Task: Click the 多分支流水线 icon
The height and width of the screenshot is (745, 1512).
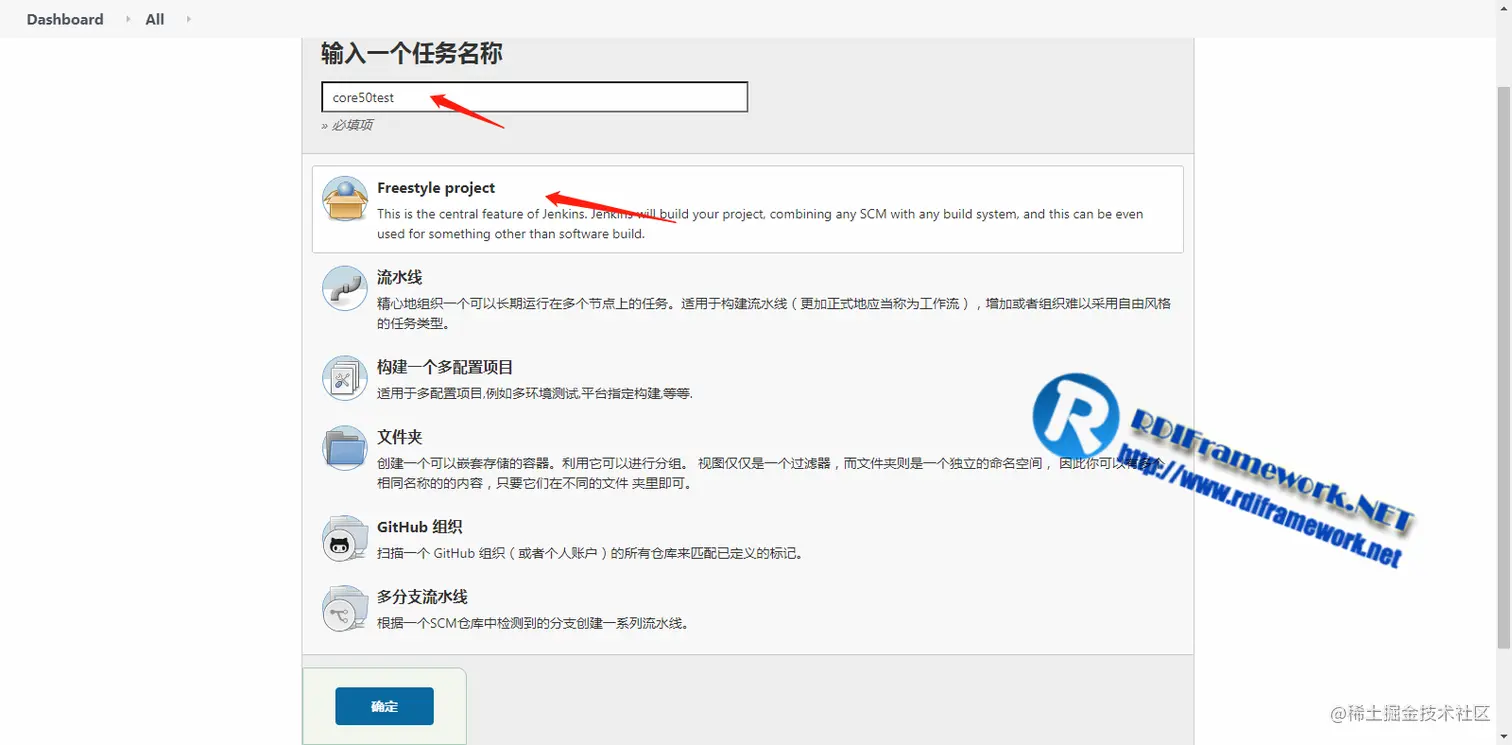Action: click(x=344, y=608)
